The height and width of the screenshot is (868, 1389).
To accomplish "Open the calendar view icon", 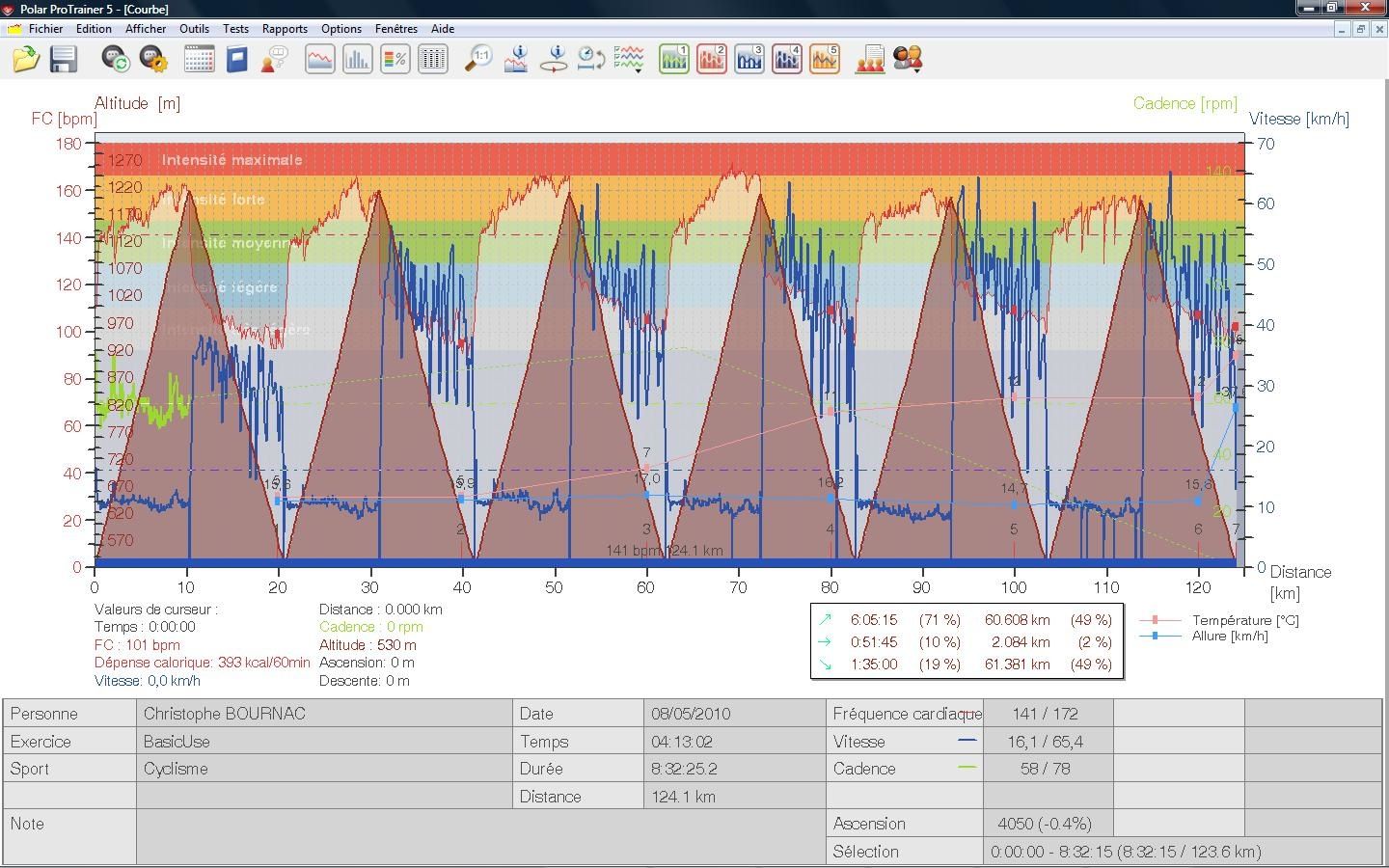I will tap(199, 59).
